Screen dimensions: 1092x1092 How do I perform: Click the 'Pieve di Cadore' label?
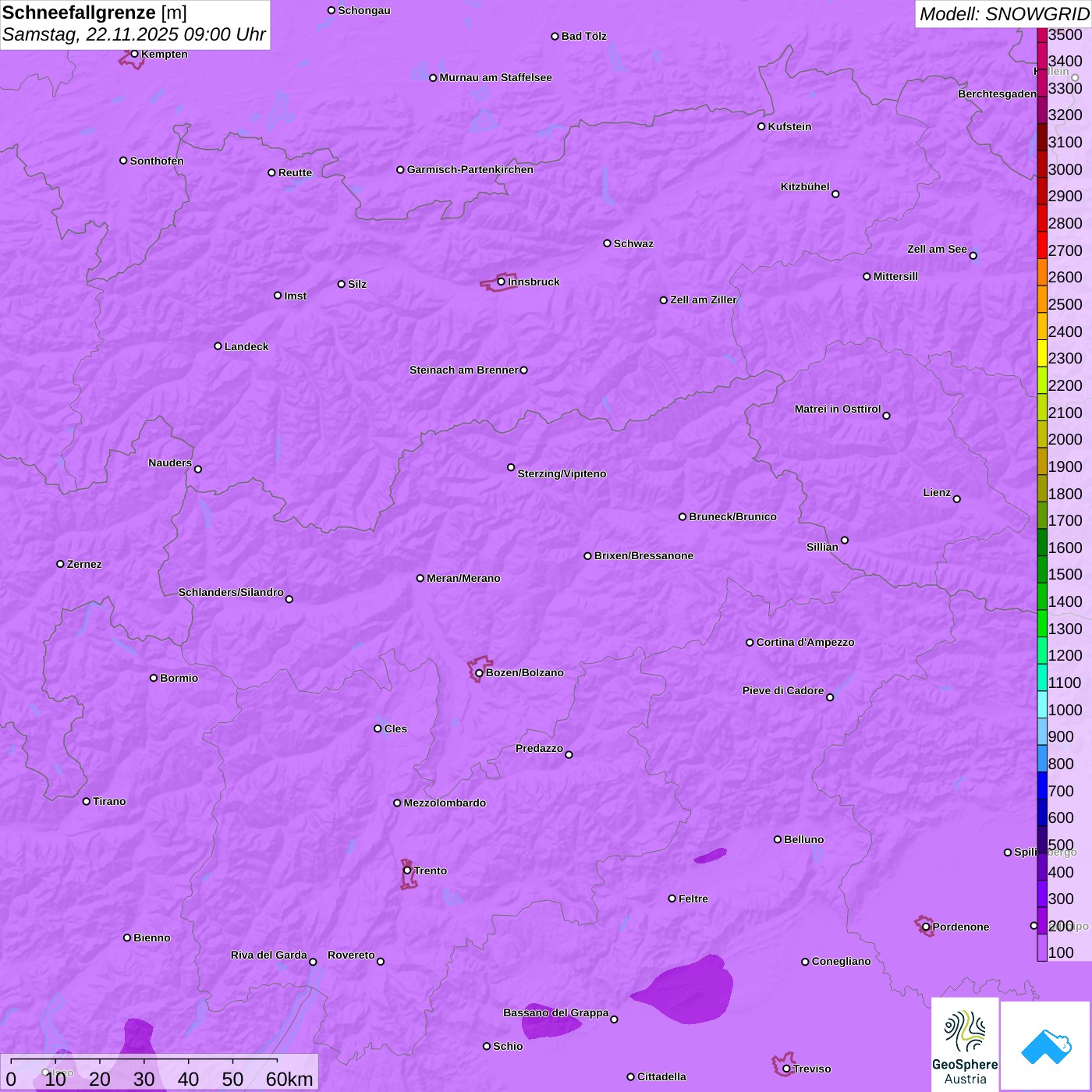pyautogui.click(x=783, y=690)
